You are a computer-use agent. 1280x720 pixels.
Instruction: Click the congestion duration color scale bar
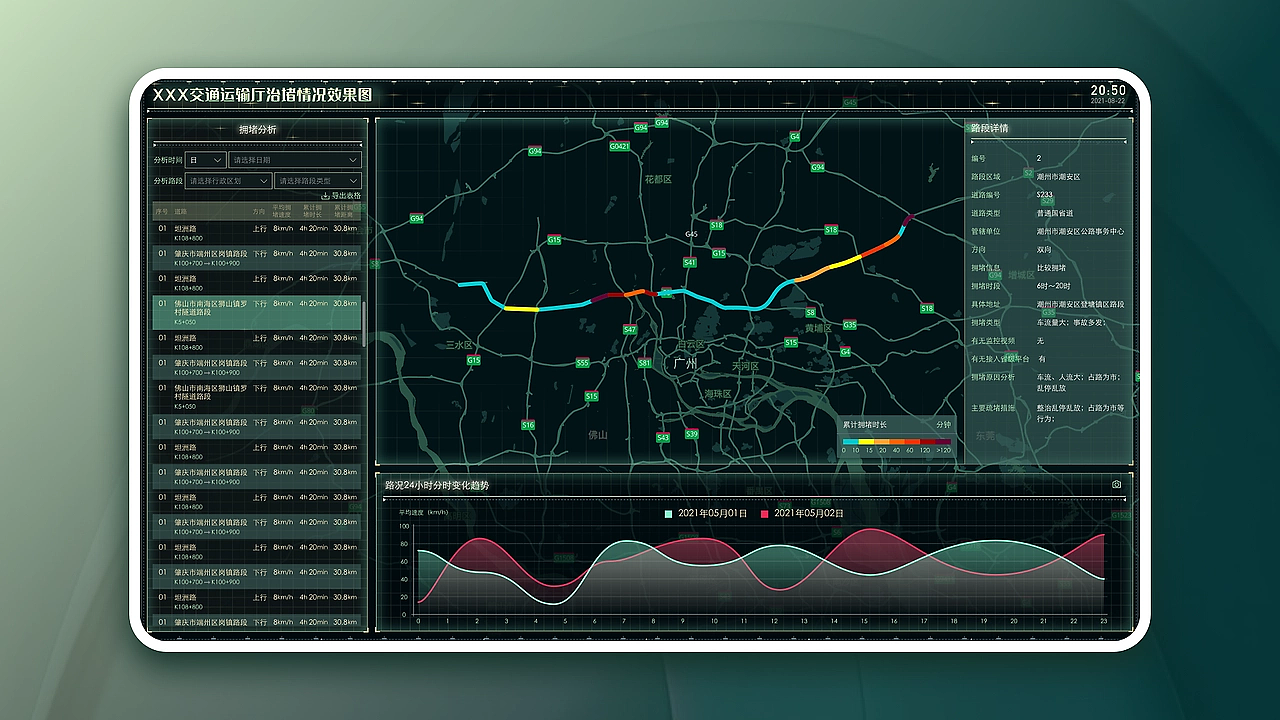pyautogui.click(x=896, y=441)
